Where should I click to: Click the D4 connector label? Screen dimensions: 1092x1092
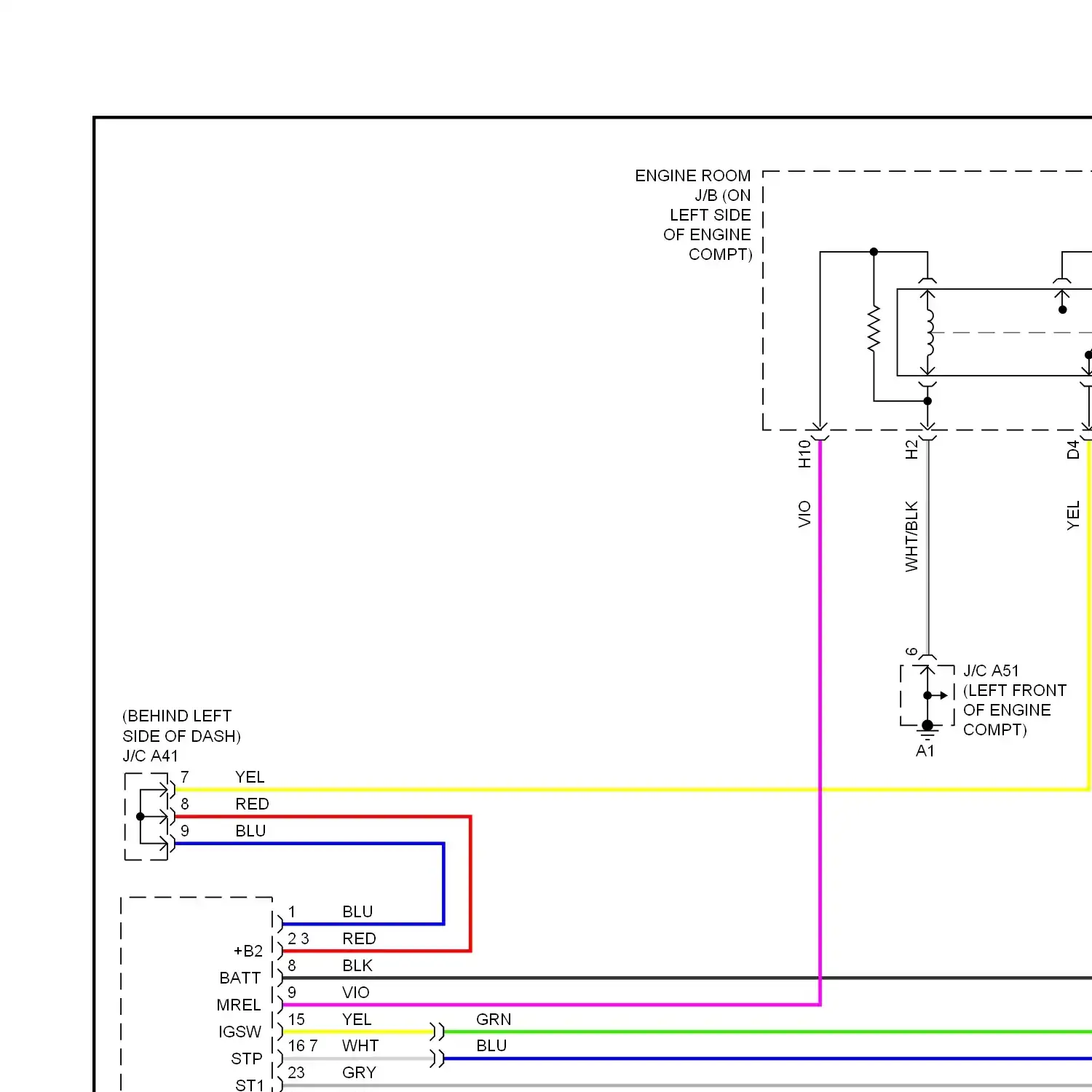tap(1072, 450)
